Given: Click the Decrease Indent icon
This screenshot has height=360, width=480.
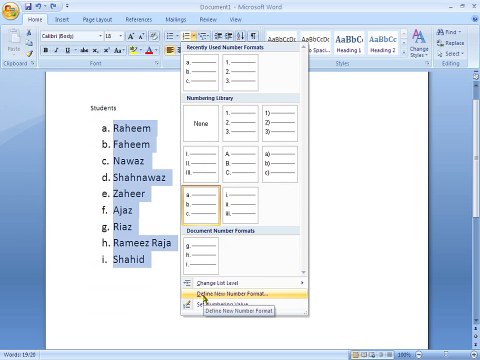Looking at the screenshot, I should tap(218, 36).
